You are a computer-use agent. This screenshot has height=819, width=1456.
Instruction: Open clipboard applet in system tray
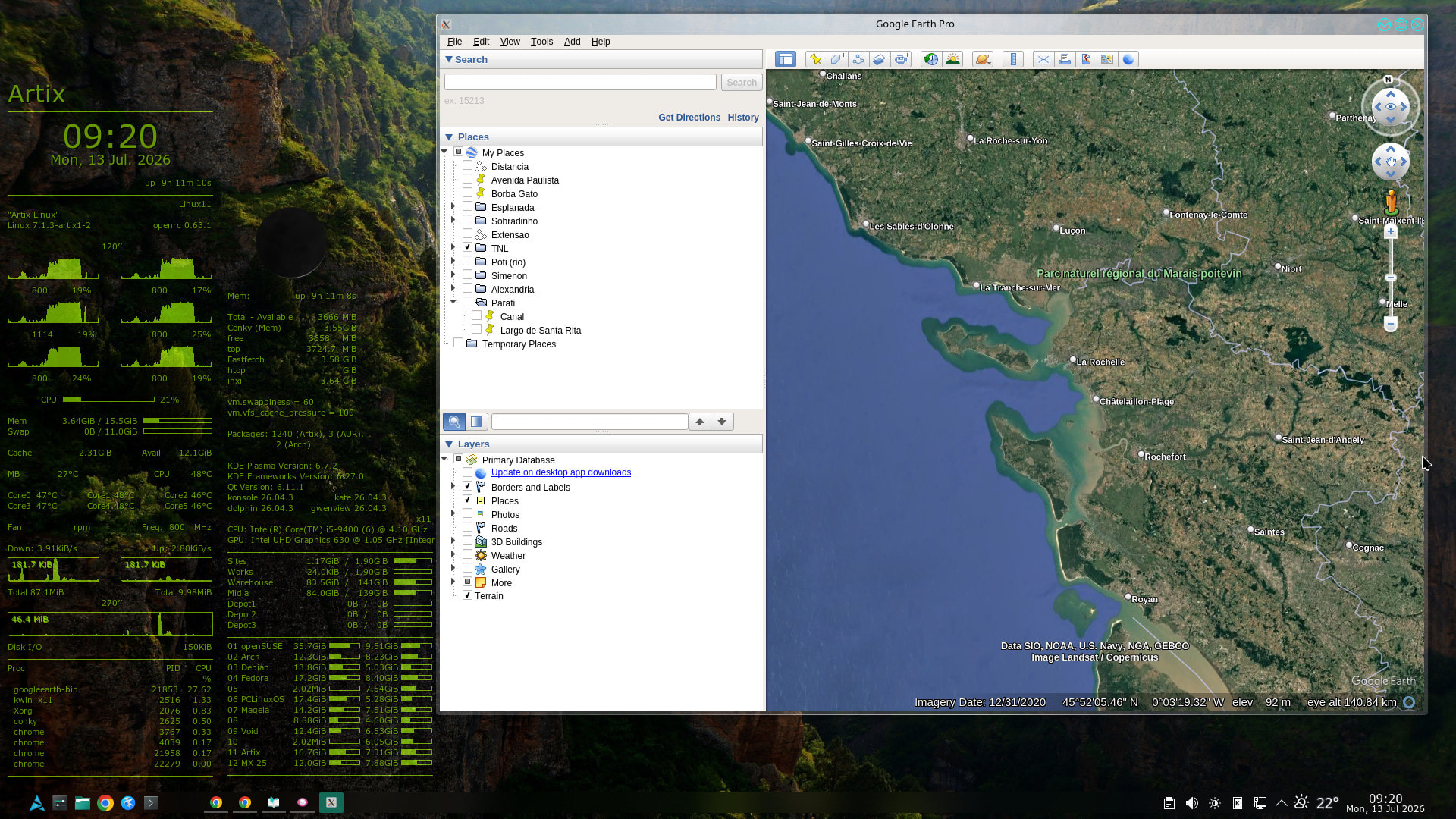click(x=1169, y=803)
